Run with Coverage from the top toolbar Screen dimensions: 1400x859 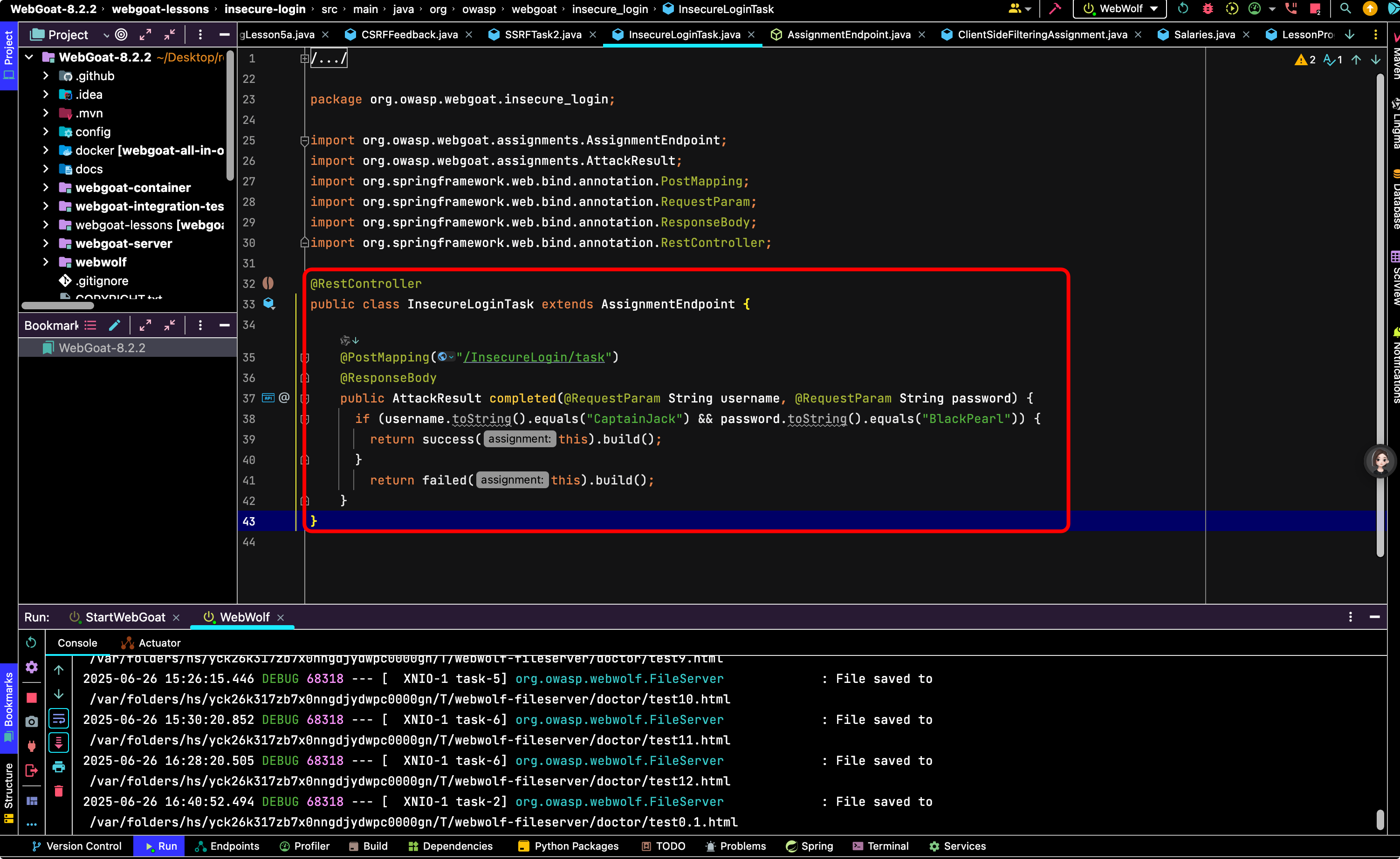click(x=1232, y=9)
